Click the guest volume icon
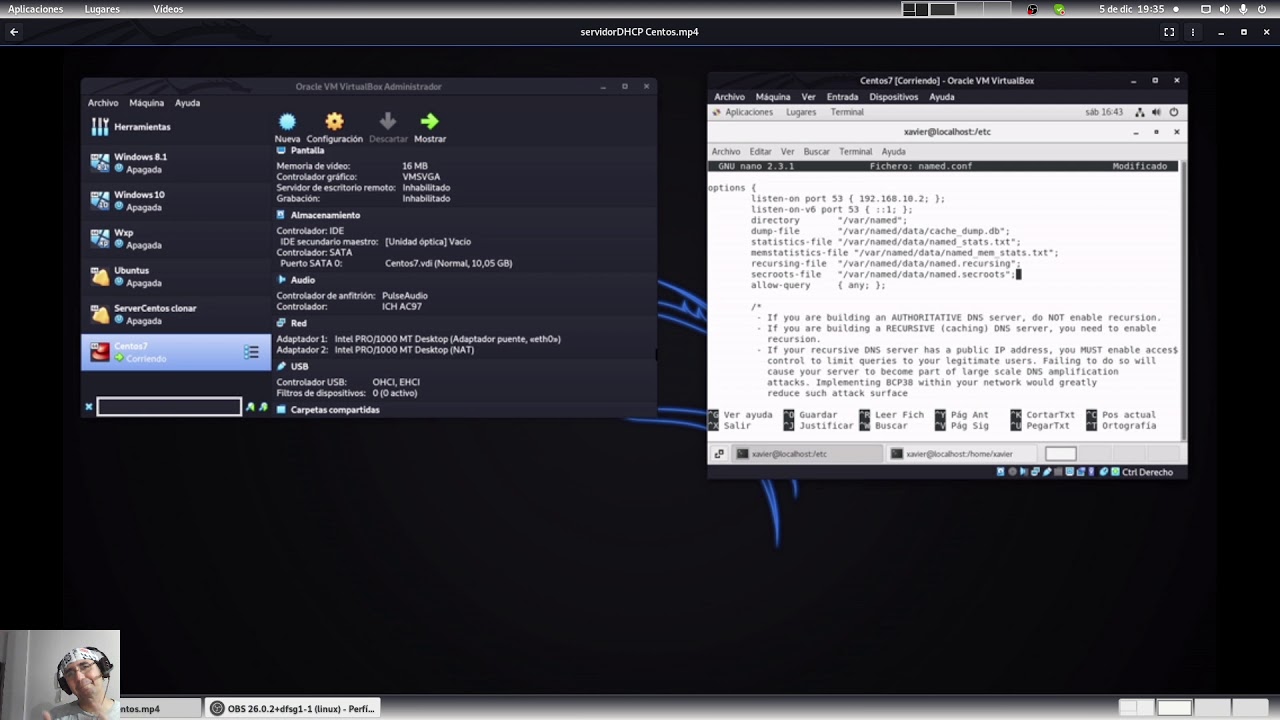Screen dimensions: 1280x720 1157,112
